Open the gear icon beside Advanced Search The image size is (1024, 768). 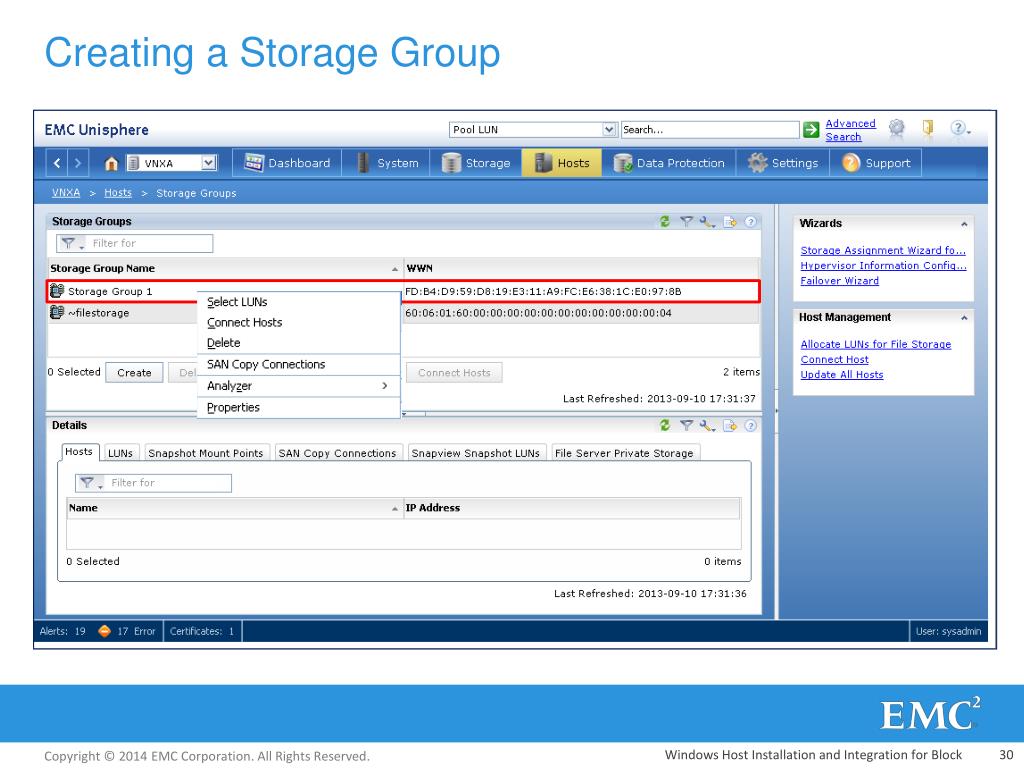point(897,128)
